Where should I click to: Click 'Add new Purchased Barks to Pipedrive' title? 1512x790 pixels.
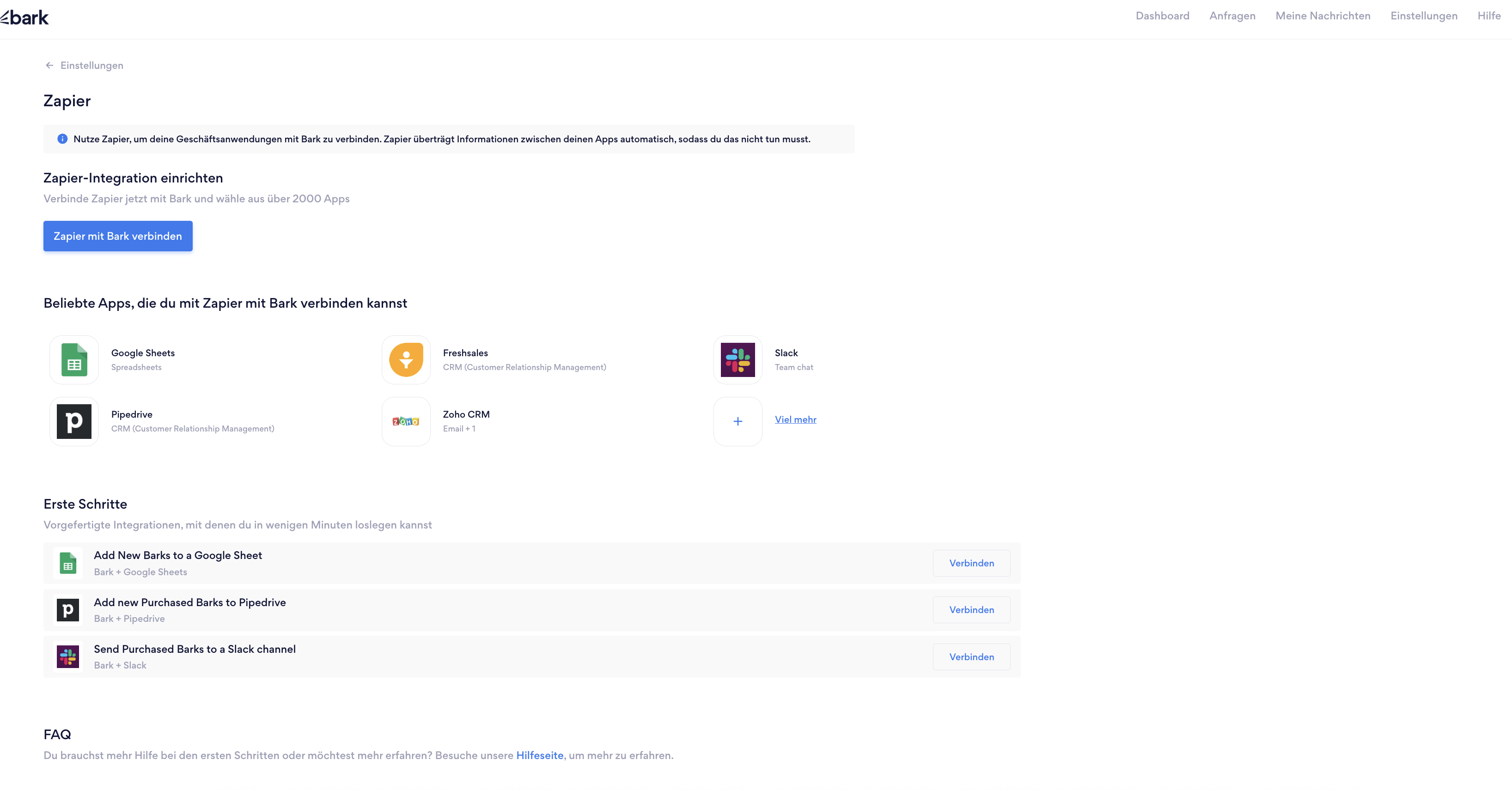point(189,602)
